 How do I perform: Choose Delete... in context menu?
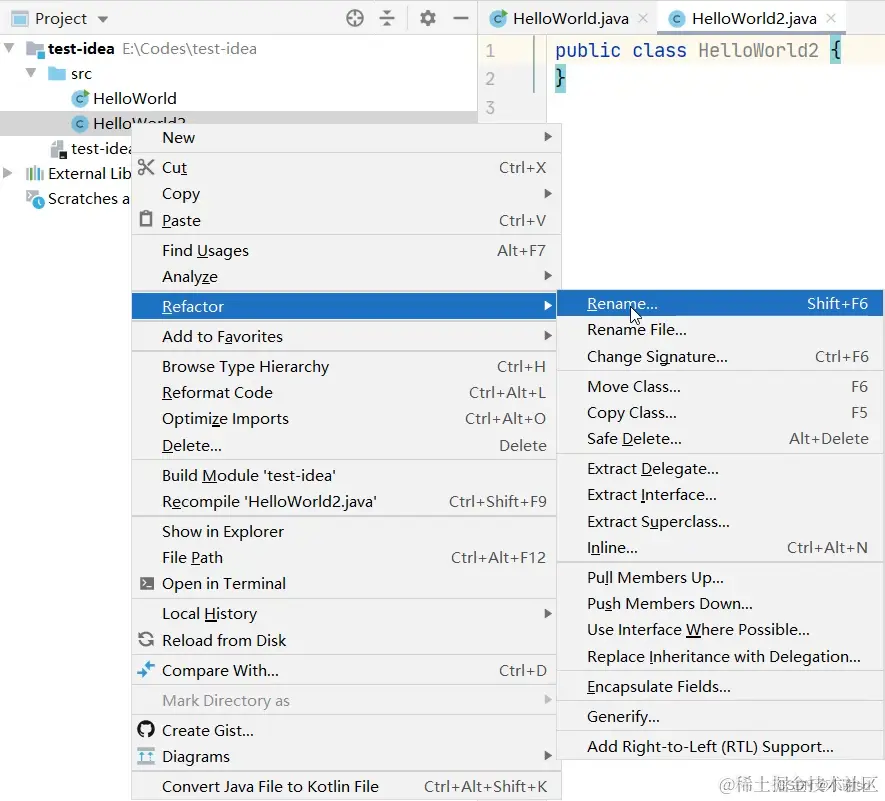344,445
